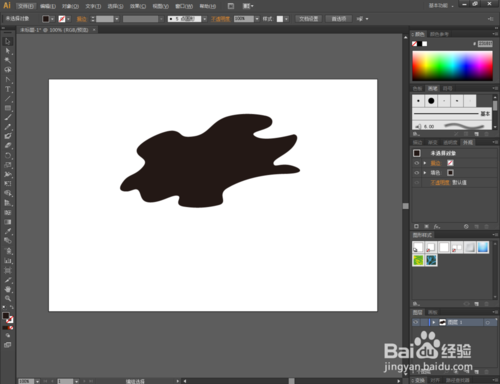The width and height of the screenshot is (500, 384).
Task: Expand the Stroke row in Appearance panel
Action: tap(425, 163)
